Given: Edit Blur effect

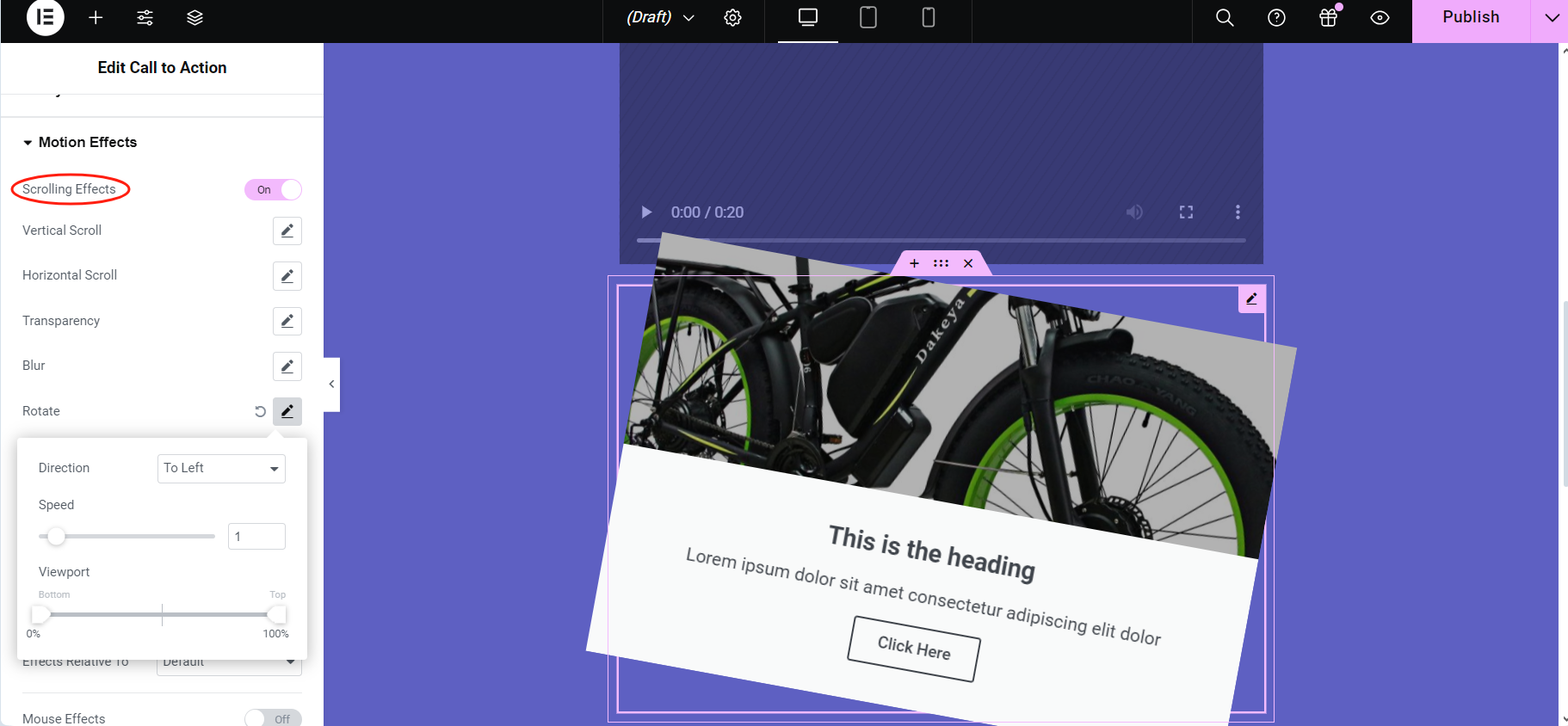Looking at the screenshot, I should (x=287, y=366).
